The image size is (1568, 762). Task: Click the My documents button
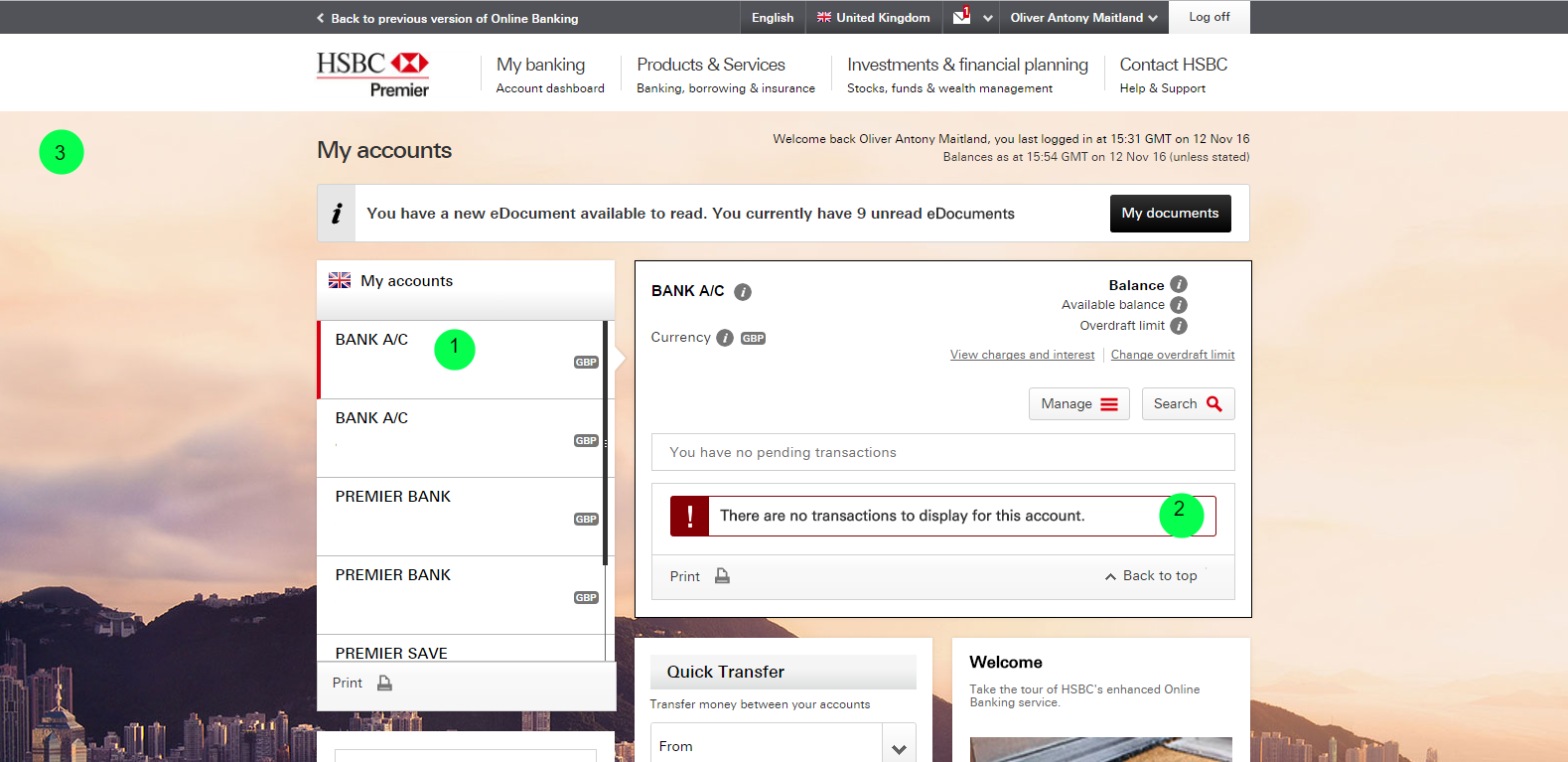(x=1170, y=214)
